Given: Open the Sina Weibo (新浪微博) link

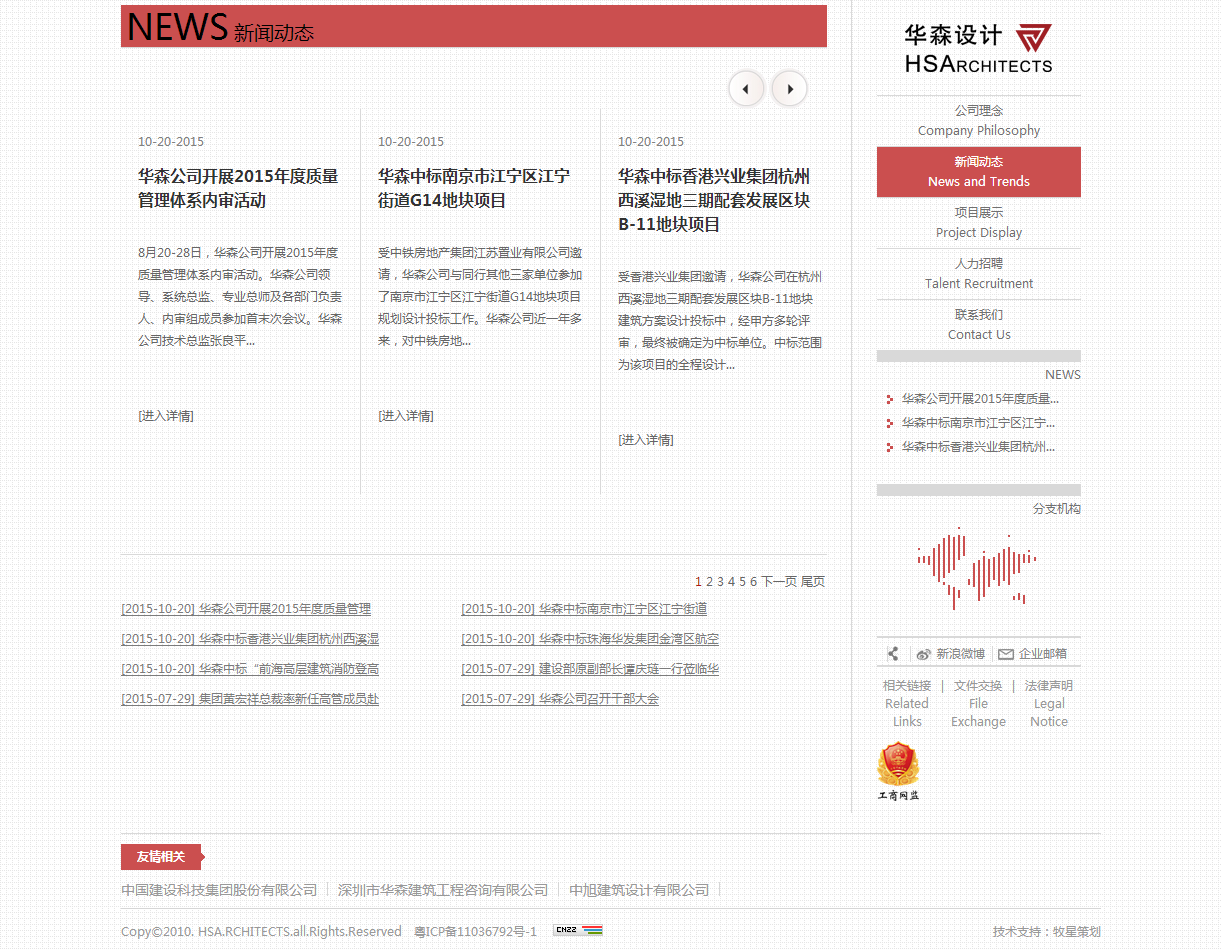Looking at the screenshot, I should (x=951, y=654).
